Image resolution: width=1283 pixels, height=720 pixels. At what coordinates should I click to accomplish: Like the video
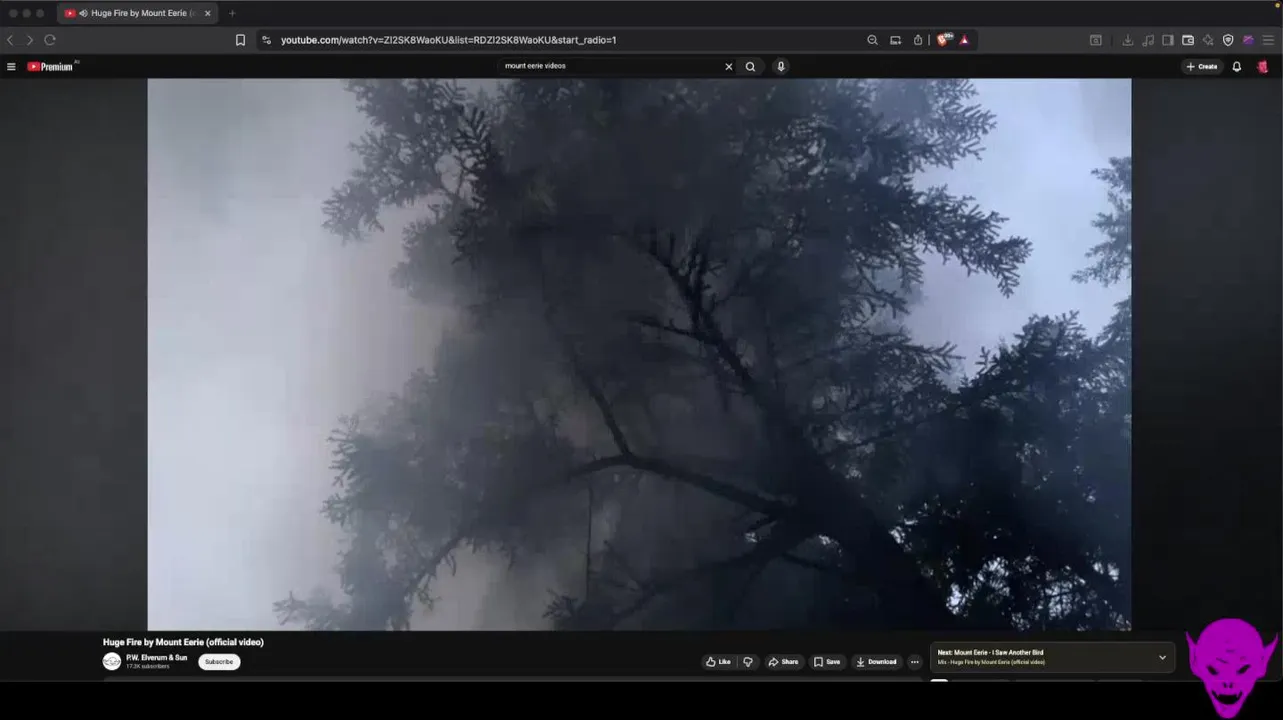click(718, 662)
